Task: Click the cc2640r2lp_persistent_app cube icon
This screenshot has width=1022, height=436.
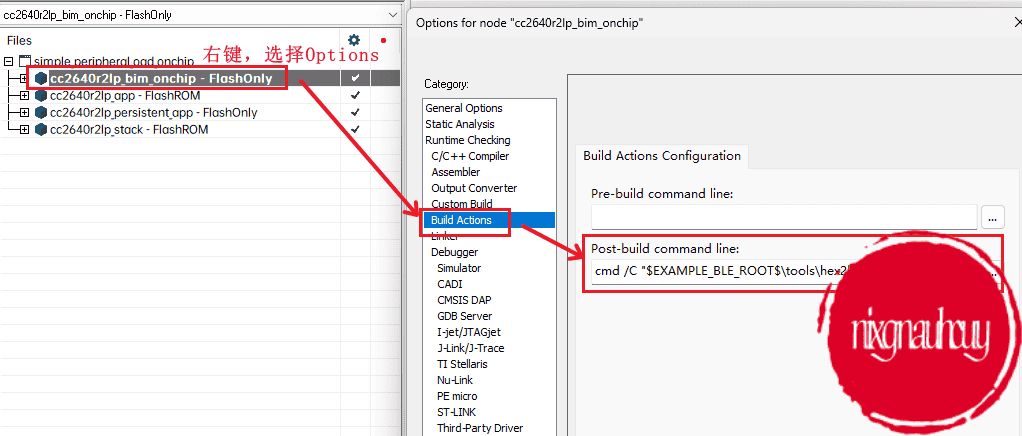Action: pos(41,113)
